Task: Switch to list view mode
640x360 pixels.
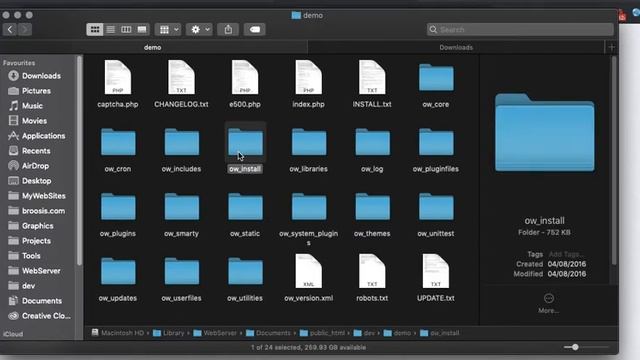Action: tap(111, 29)
